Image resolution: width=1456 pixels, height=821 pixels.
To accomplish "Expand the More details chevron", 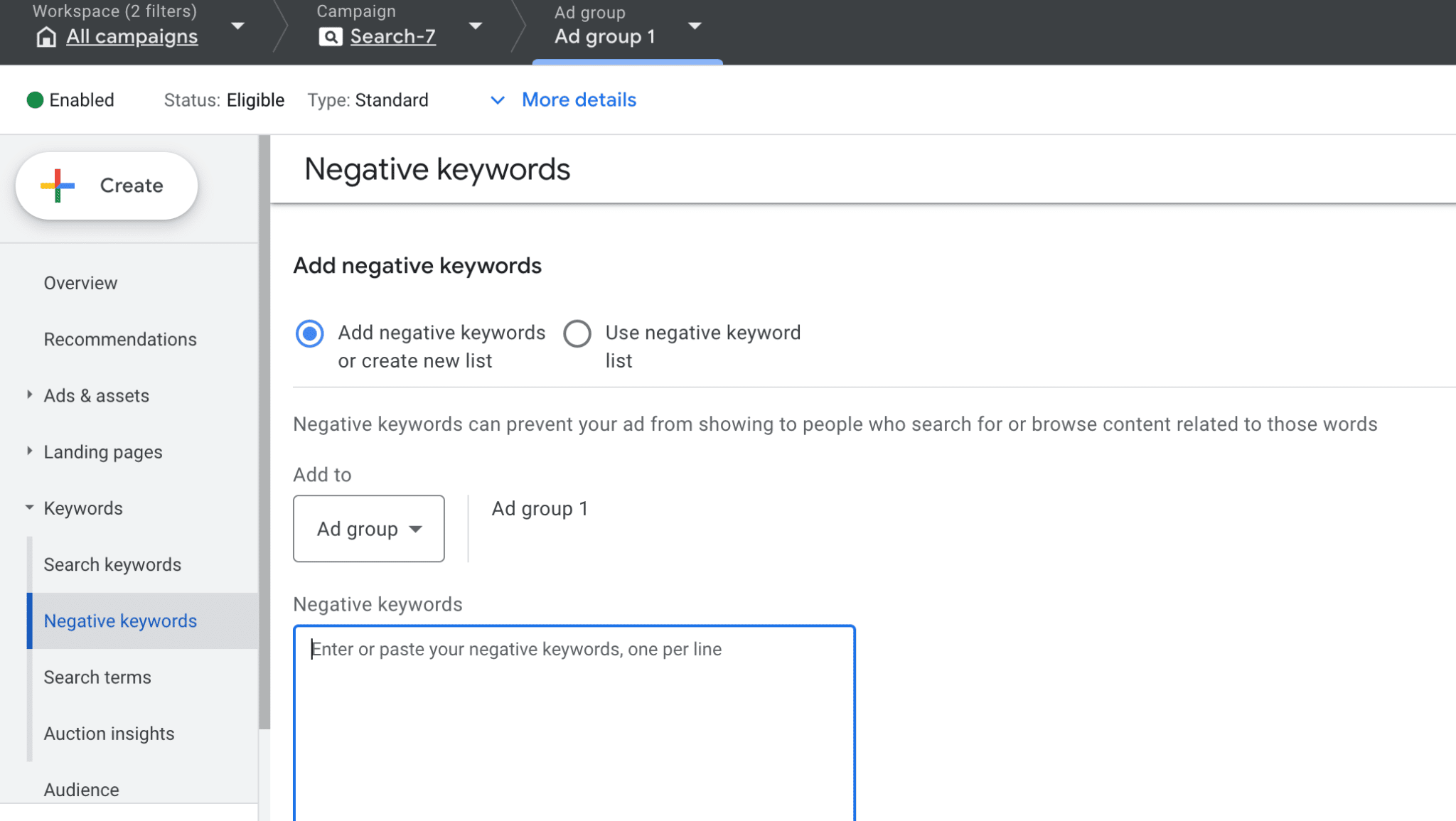I will click(x=498, y=100).
